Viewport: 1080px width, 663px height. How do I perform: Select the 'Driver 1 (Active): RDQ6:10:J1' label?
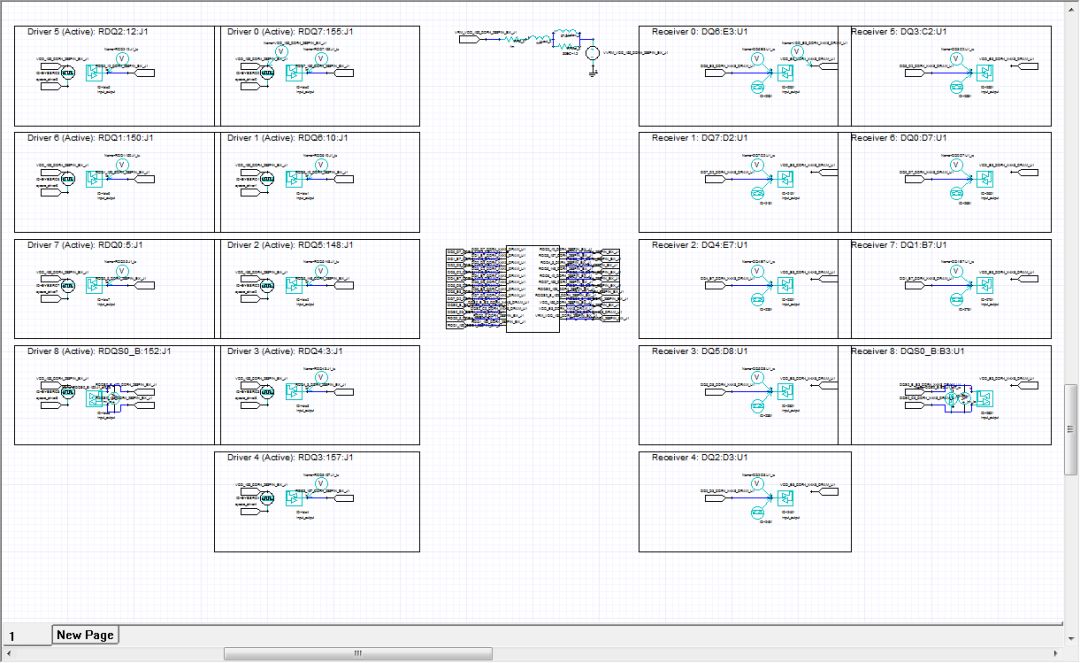tap(287, 138)
